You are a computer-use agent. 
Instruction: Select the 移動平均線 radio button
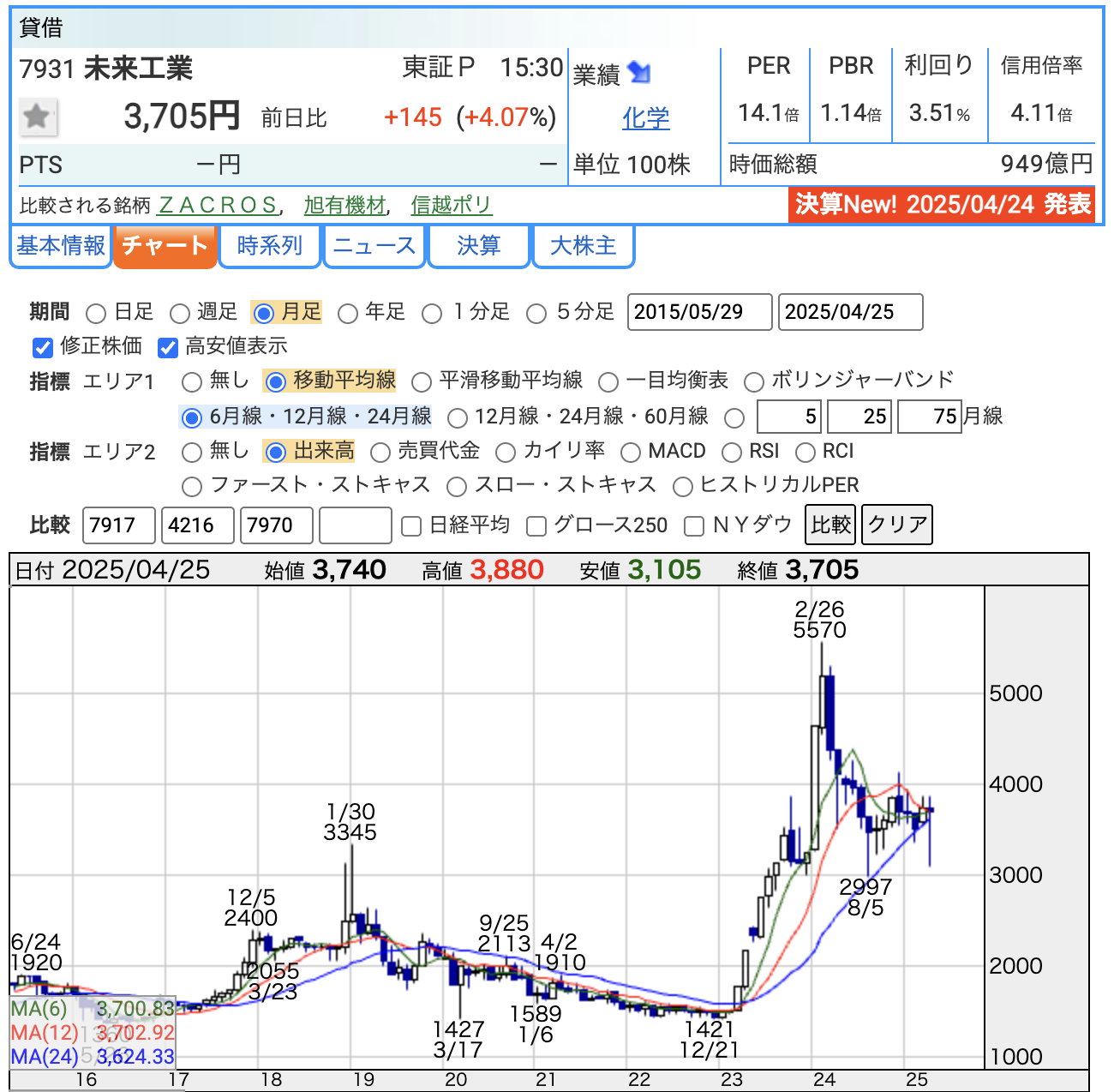(x=276, y=382)
